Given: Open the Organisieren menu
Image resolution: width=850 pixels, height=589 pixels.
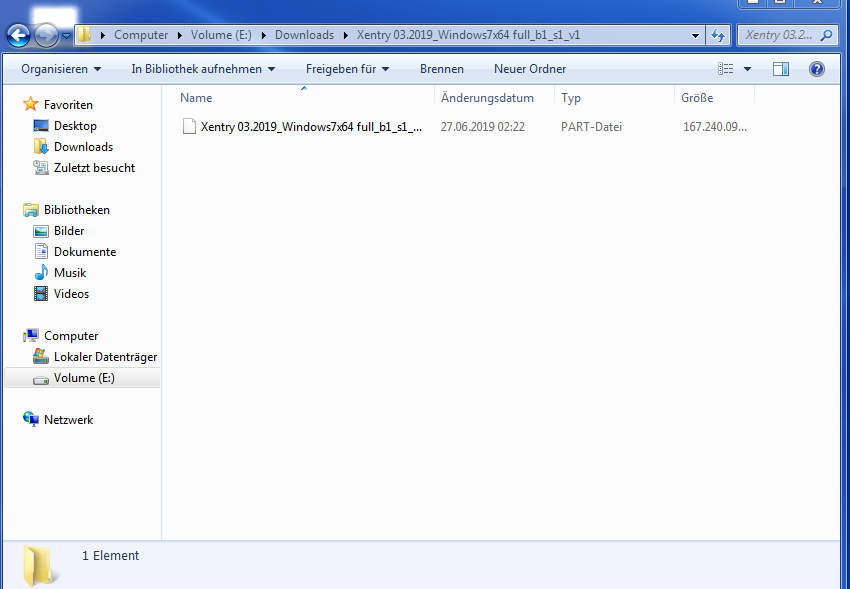Looking at the screenshot, I should click(x=61, y=69).
